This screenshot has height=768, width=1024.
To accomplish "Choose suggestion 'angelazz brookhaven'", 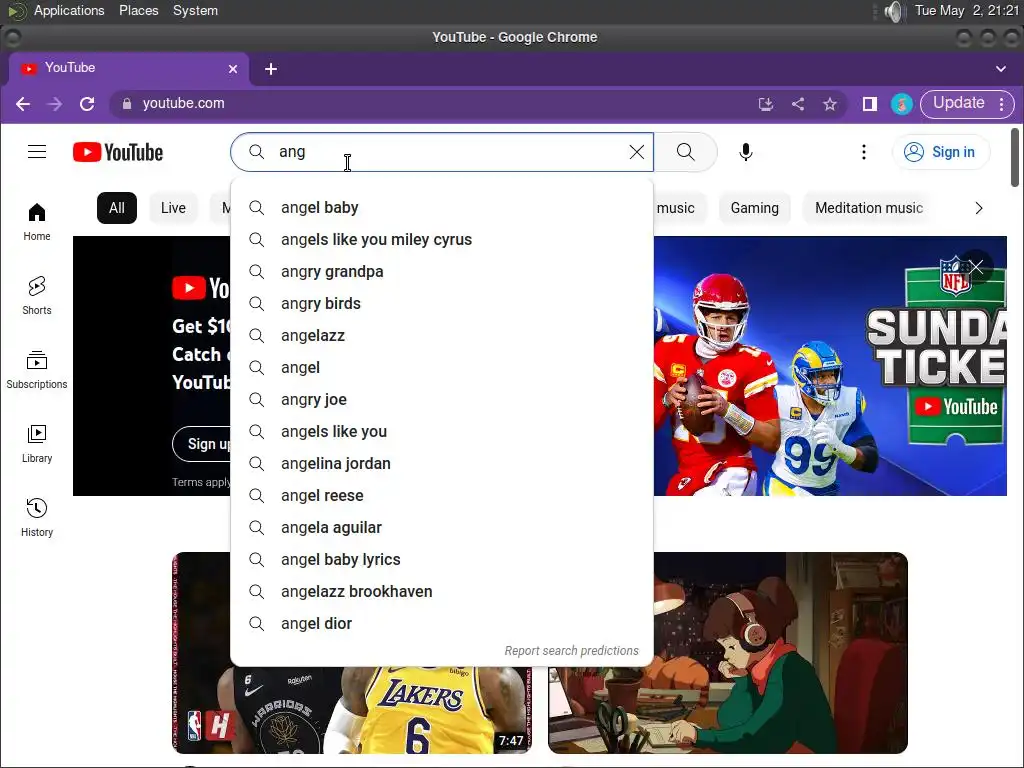I will tap(442, 592).
